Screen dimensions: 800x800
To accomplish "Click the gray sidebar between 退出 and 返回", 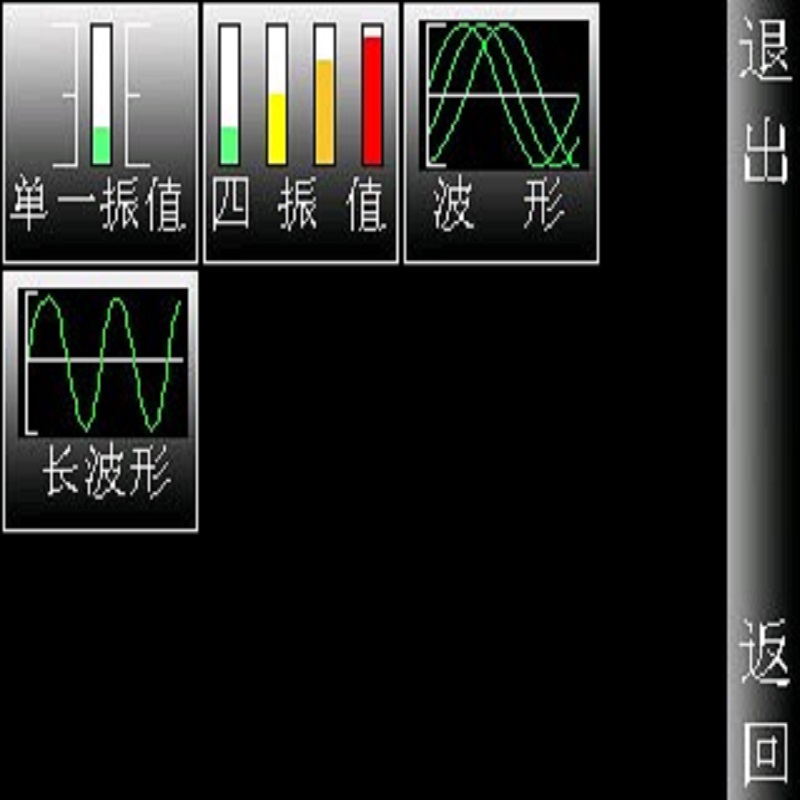I will [764, 400].
